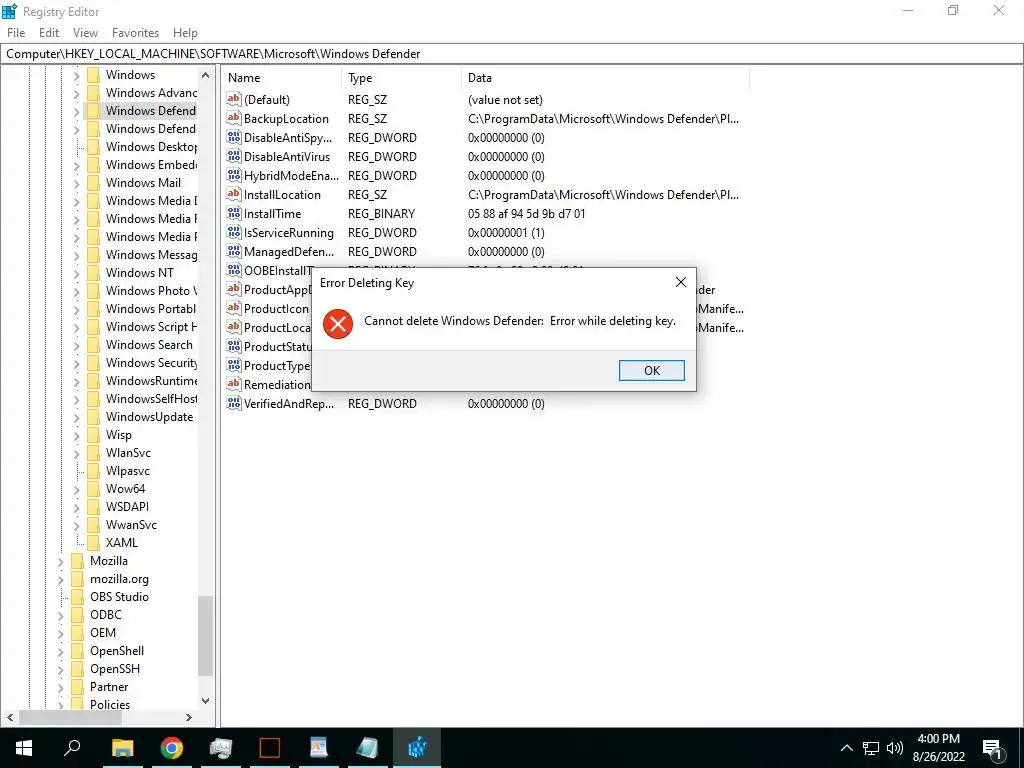Expand the Mozilla key

(x=61, y=561)
